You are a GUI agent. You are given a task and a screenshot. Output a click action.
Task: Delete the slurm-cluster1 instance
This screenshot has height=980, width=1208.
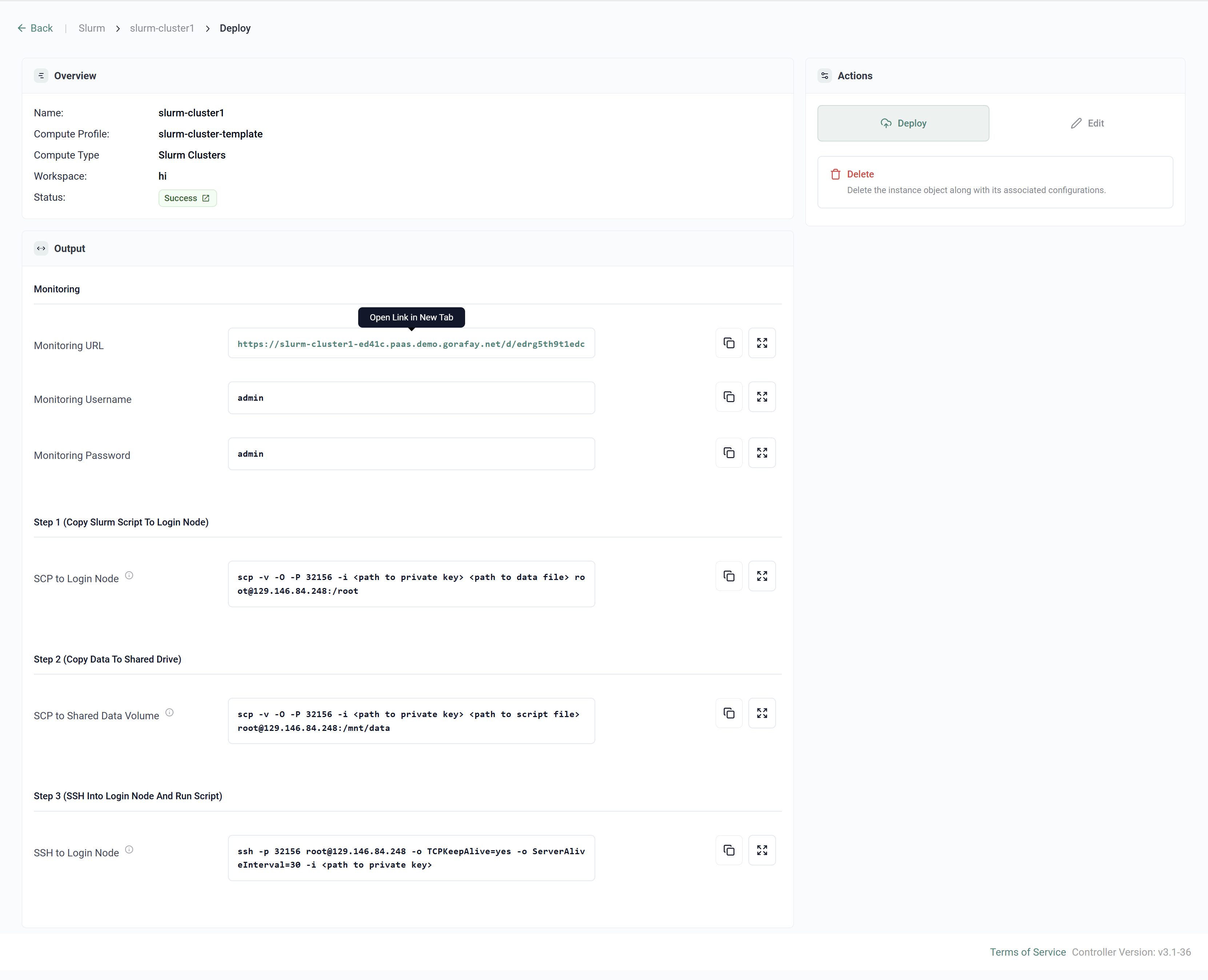[860, 175]
